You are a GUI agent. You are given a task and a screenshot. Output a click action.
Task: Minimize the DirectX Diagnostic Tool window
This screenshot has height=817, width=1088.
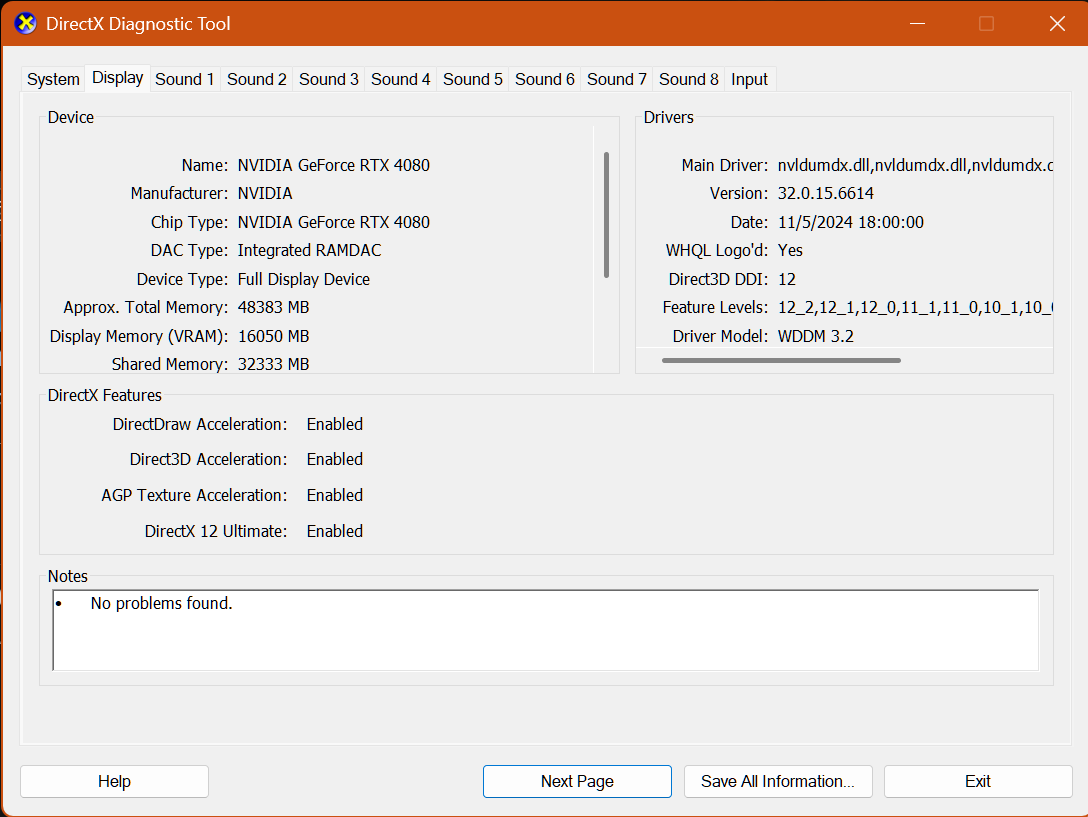coord(917,24)
